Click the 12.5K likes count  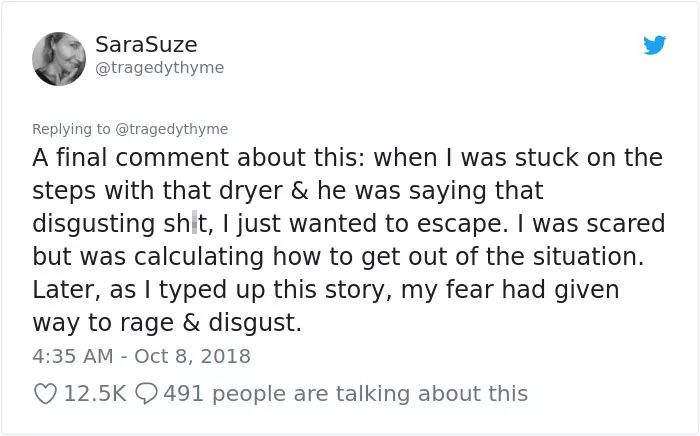tap(95, 394)
